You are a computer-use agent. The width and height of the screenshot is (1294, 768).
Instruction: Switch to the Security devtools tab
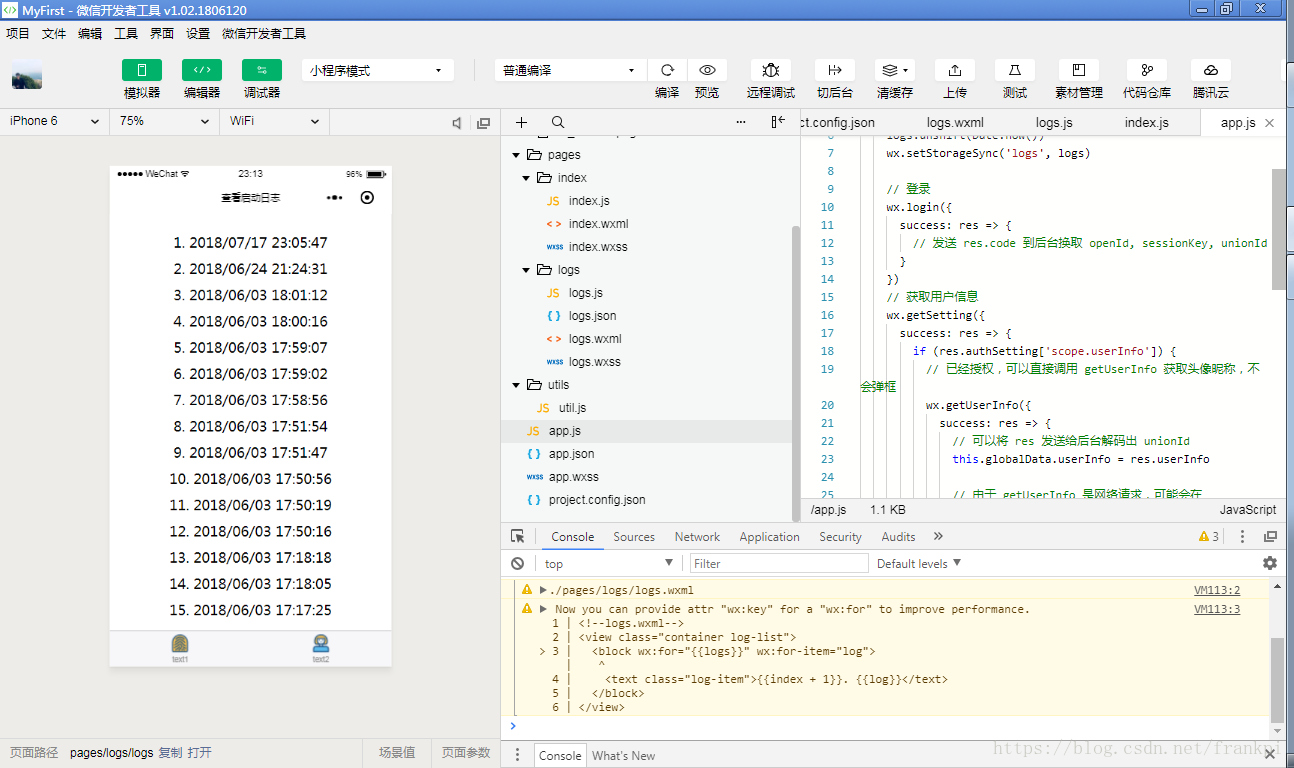point(840,537)
